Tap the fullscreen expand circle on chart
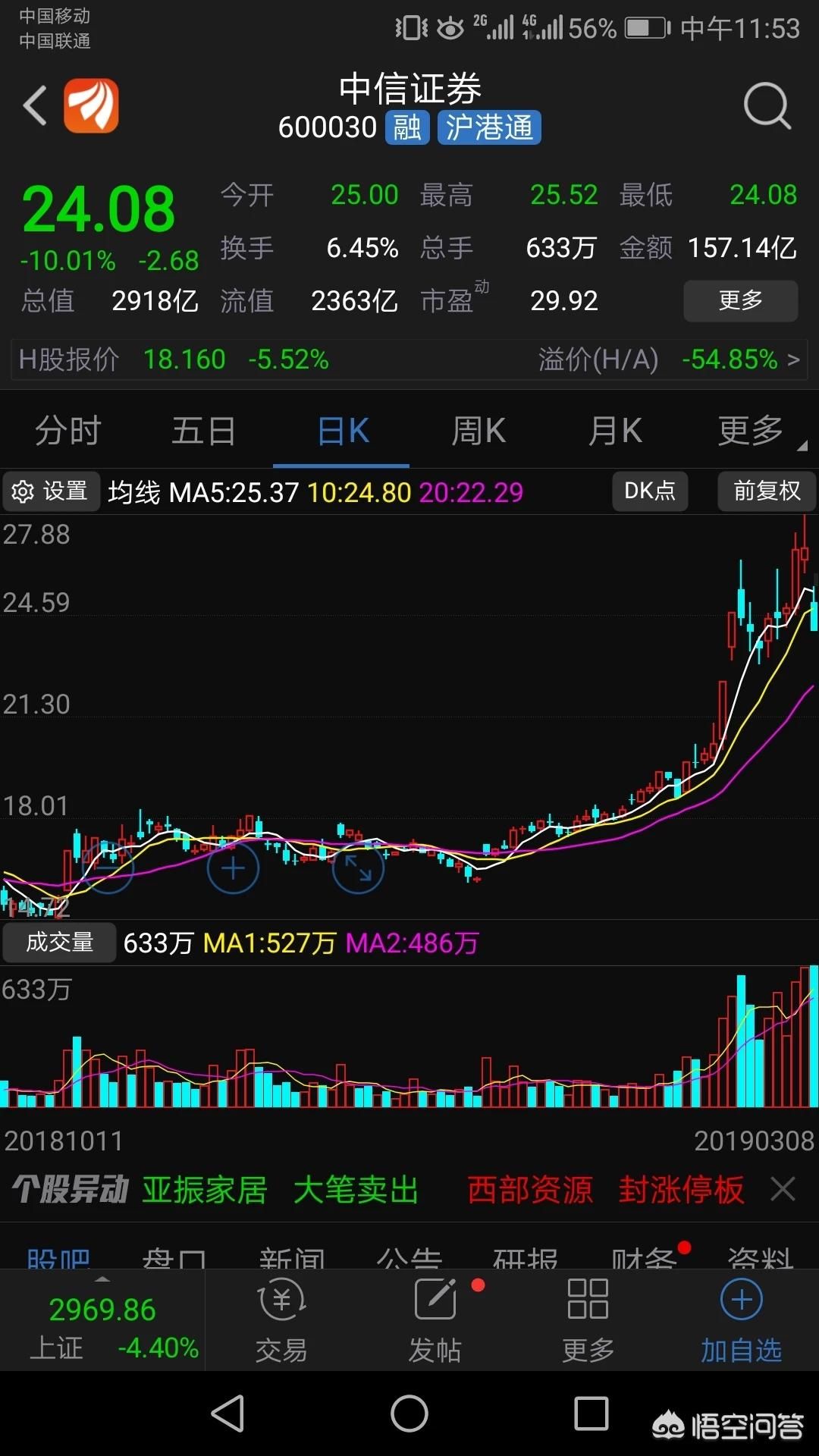Screen dimensions: 819x1456 click(358, 868)
